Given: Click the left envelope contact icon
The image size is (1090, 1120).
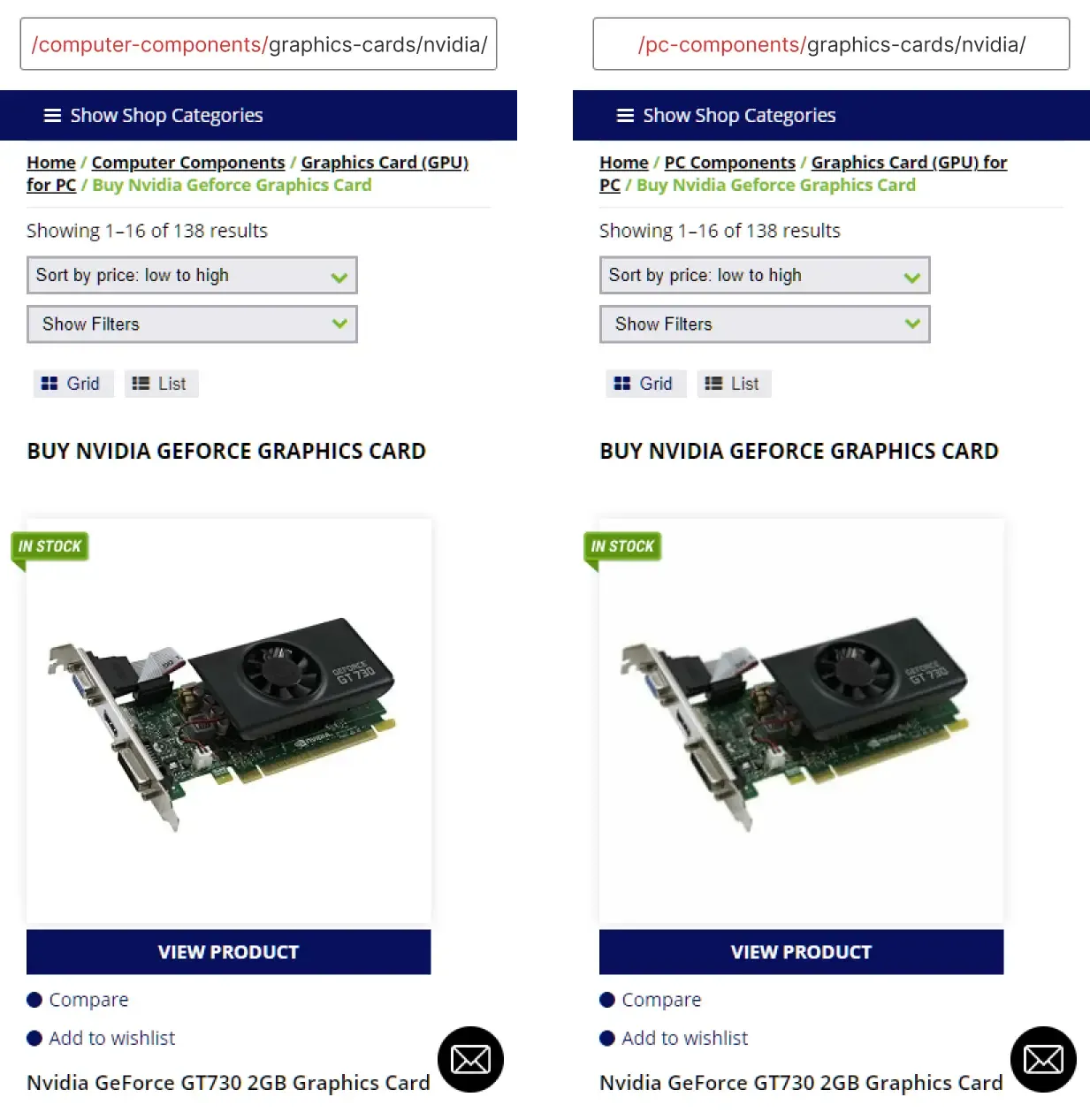Looking at the screenshot, I should [x=470, y=1059].
